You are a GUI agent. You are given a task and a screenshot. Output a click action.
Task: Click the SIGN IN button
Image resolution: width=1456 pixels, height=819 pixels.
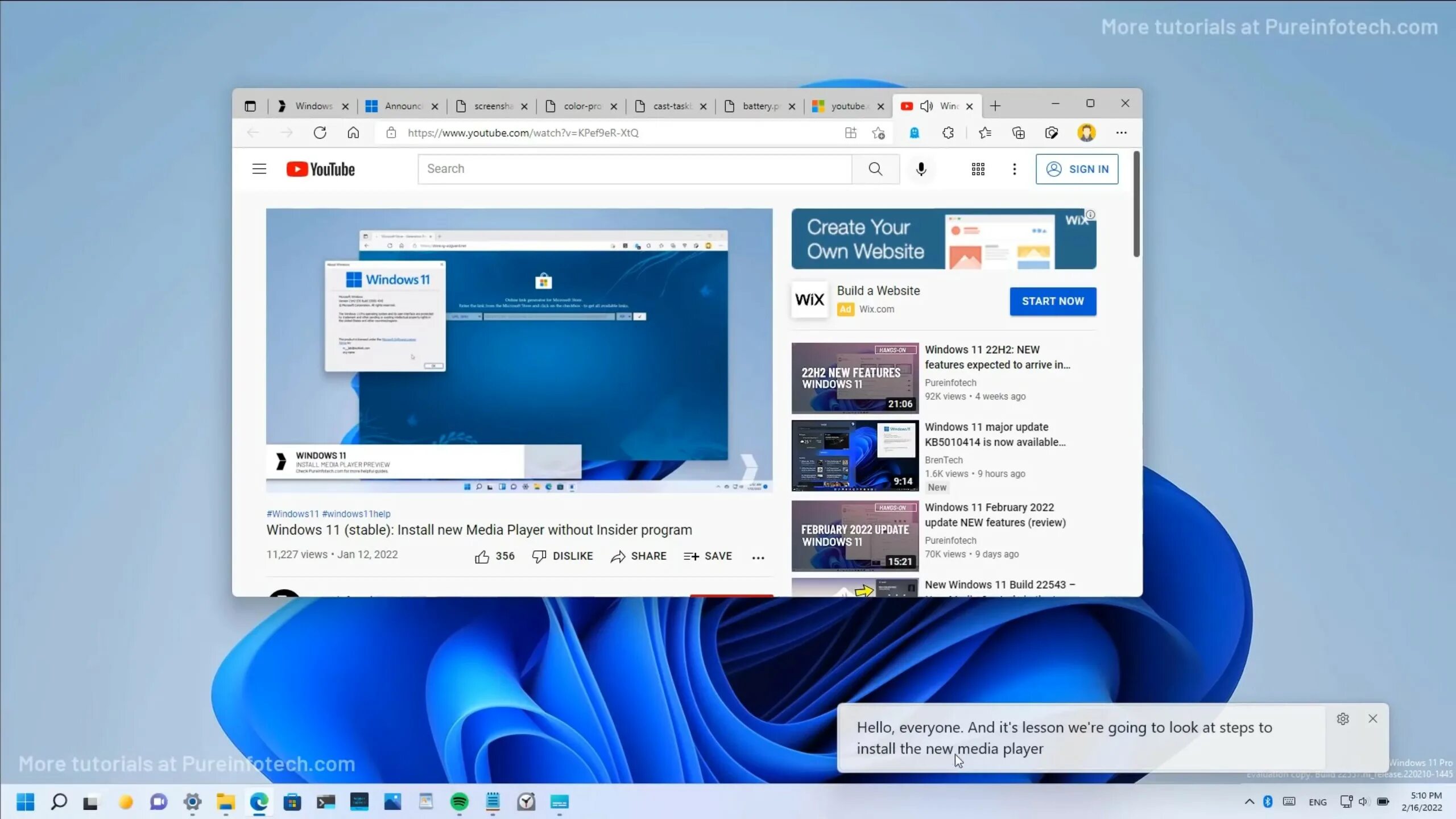[x=1077, y=169]
